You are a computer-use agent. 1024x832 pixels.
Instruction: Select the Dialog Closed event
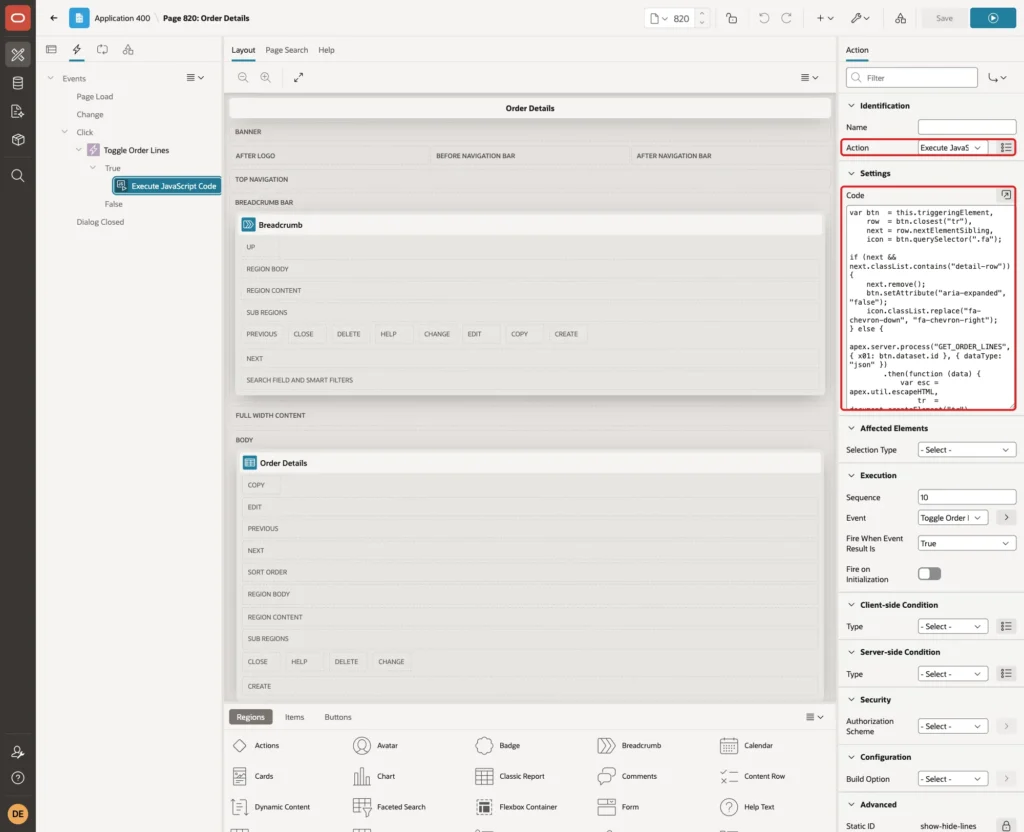(x=100, y=222)
